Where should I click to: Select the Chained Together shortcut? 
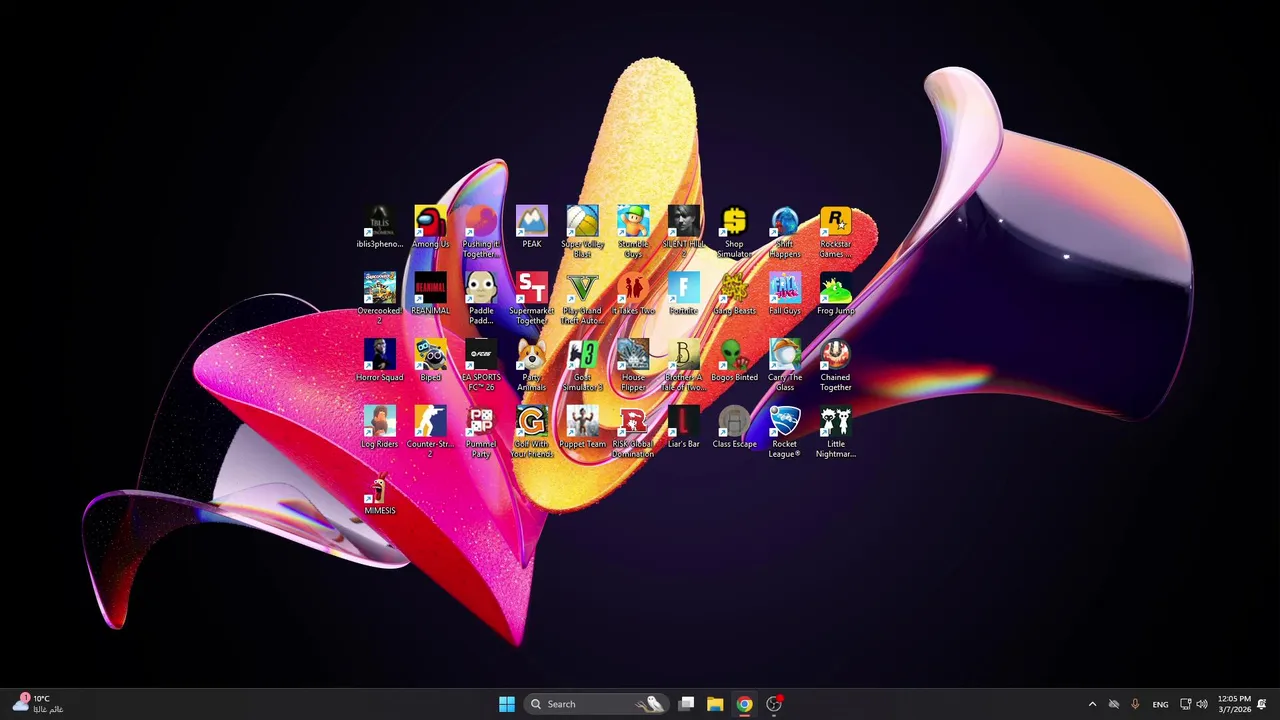(835, 365)
